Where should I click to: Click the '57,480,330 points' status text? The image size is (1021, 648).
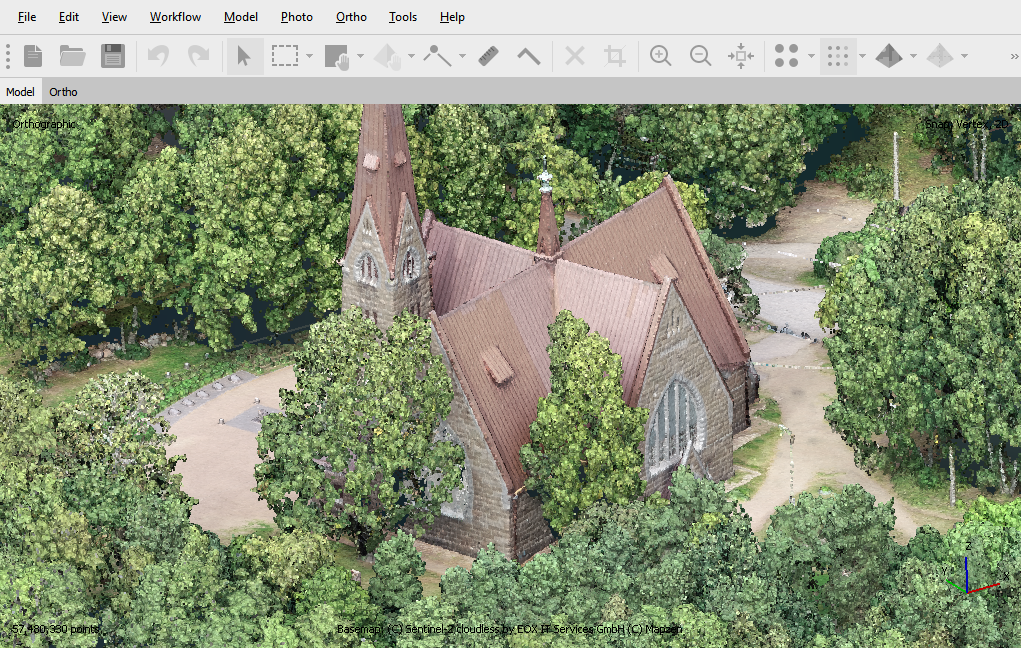coord(55,629)
